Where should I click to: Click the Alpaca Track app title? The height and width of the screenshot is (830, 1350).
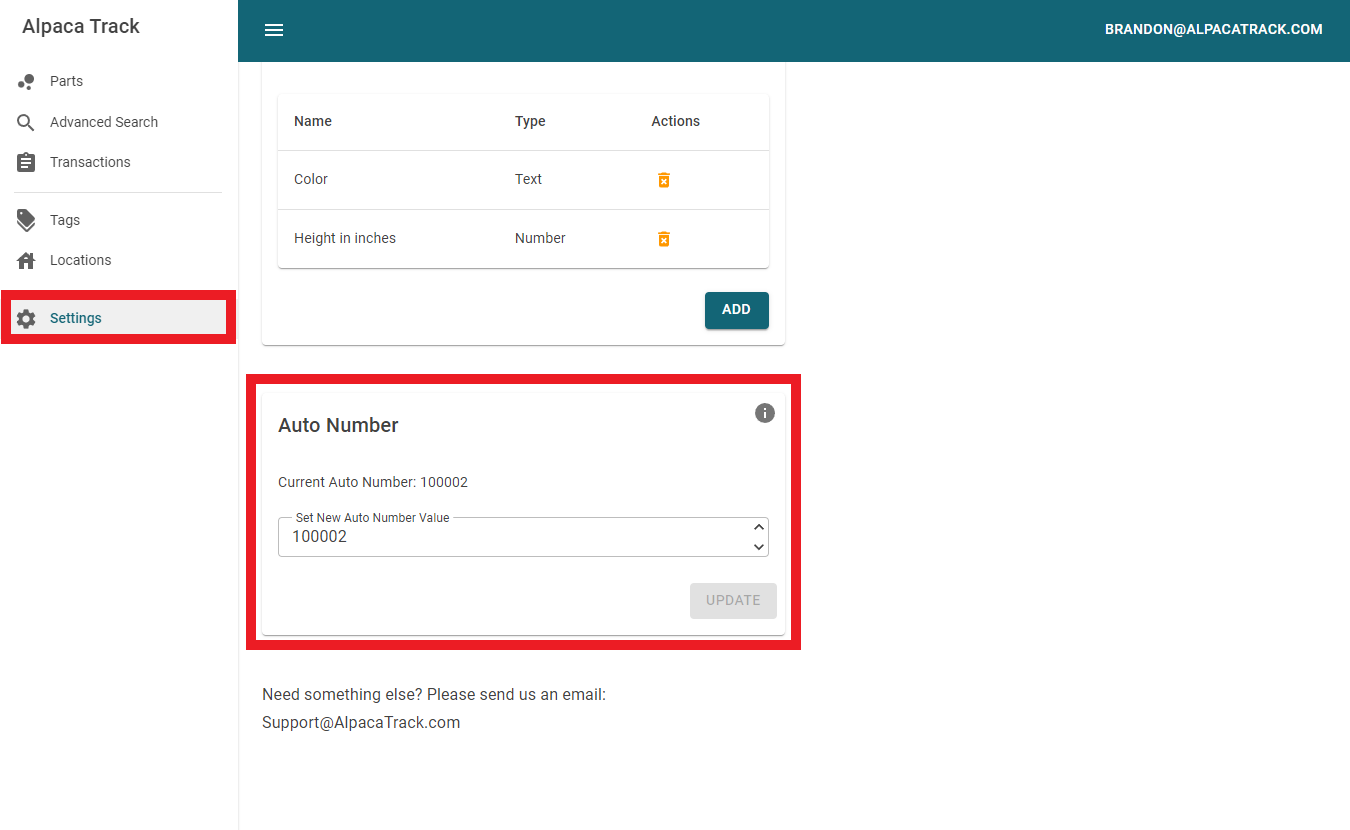81,27
